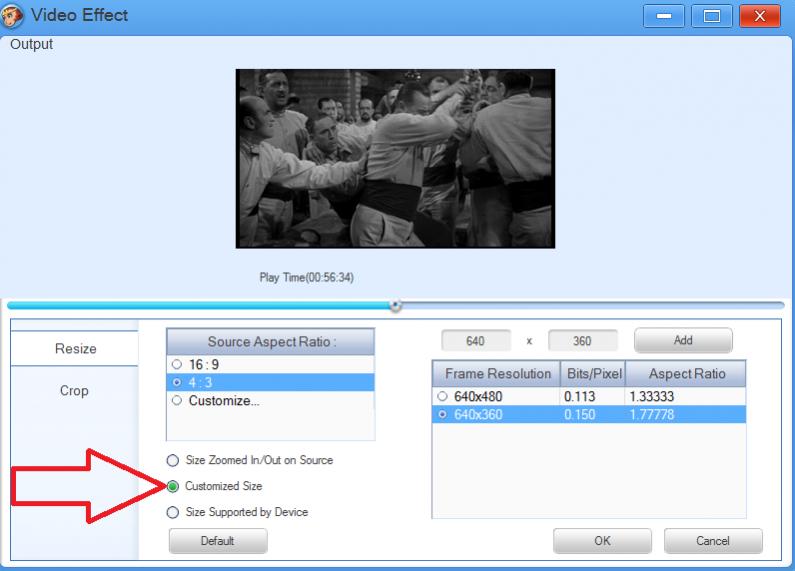Click the video preview frame
This screenshot has width=795, height=571.
tap(395, 159)
